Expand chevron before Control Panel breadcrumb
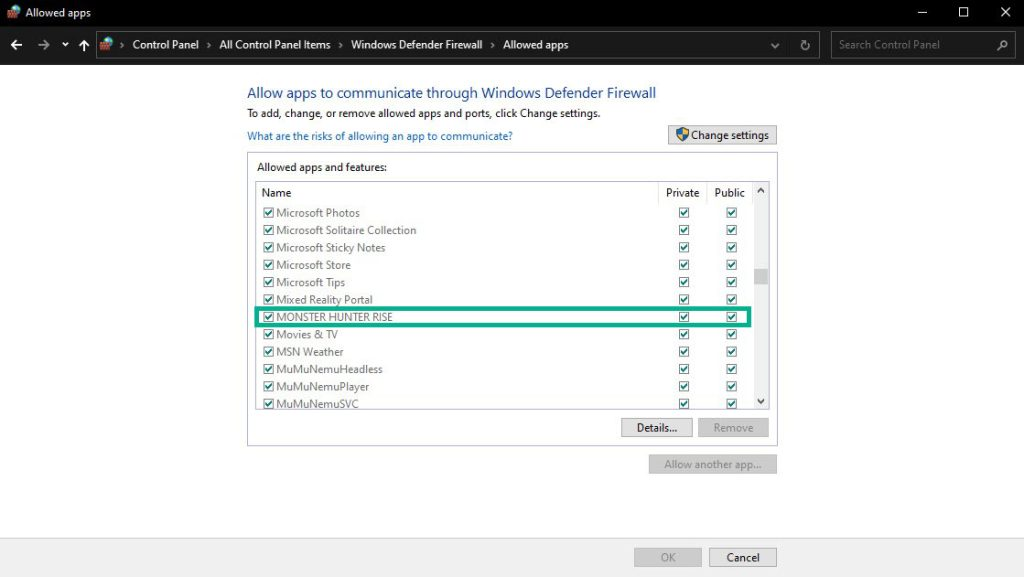 coord(122,45)
